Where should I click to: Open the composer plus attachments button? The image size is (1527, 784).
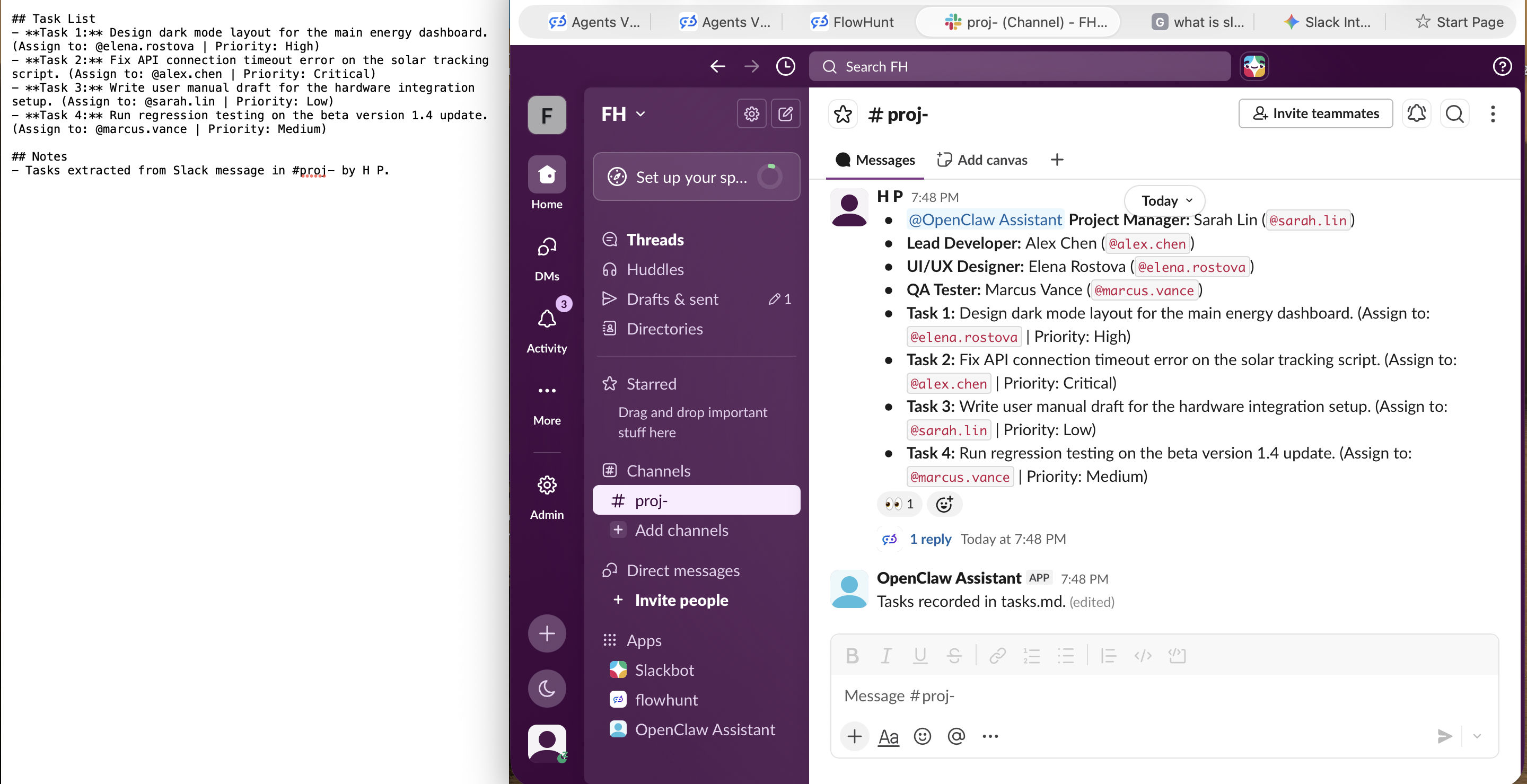[x=854, y=737]
